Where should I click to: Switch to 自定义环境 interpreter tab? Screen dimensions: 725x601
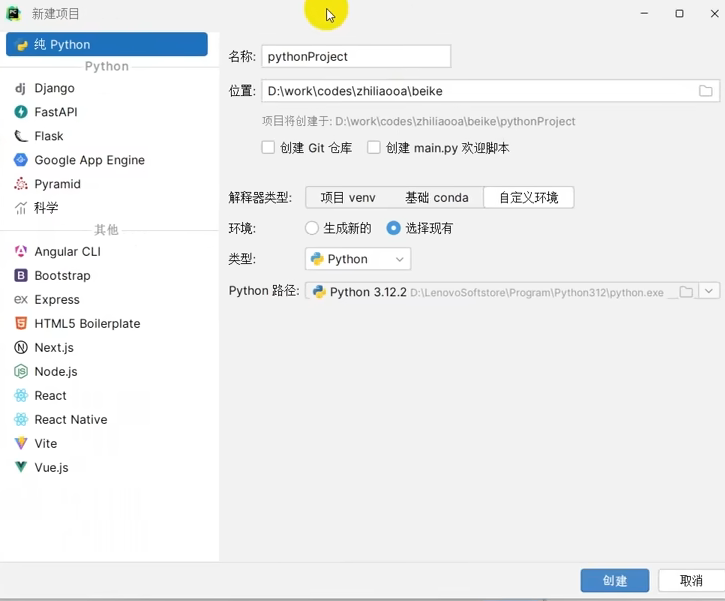pyautogui.click(x=528, y=197)
